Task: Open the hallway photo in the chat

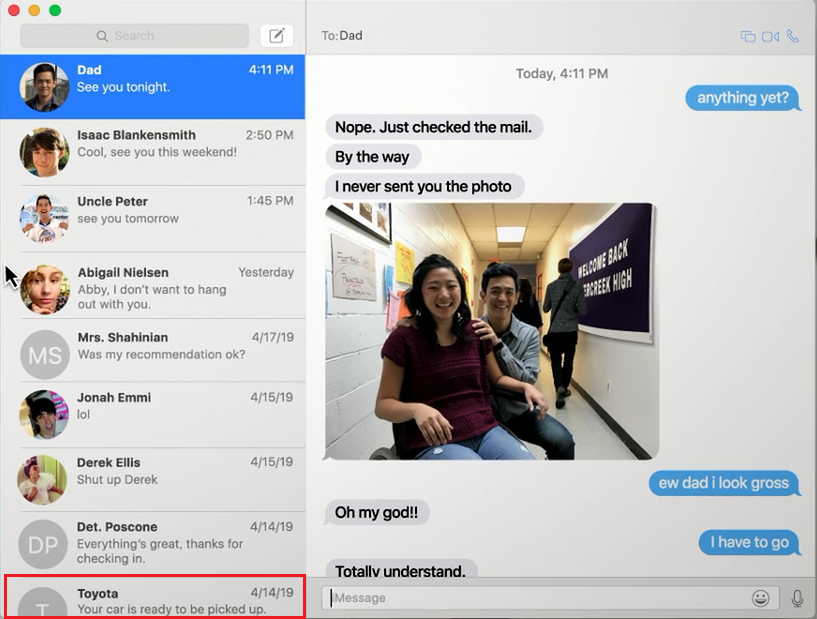Action: tap(491, 331)
